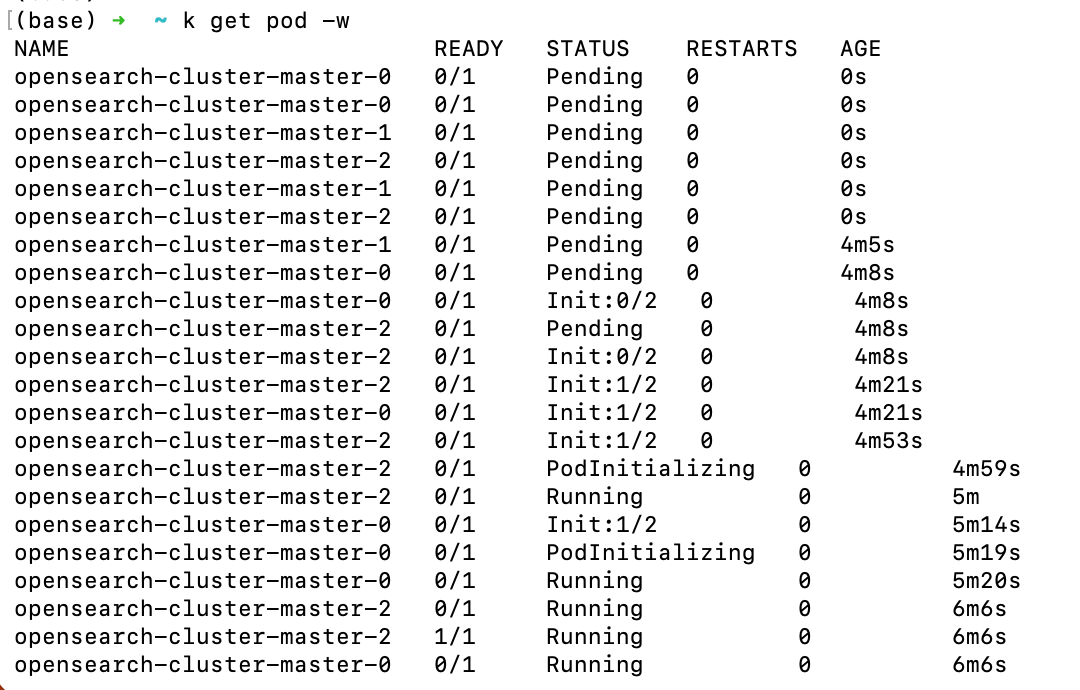The width and height of the screenshot is (1080, 690).
Task: Click PodInitializing status in master-2 row
Action: [650, 469]
